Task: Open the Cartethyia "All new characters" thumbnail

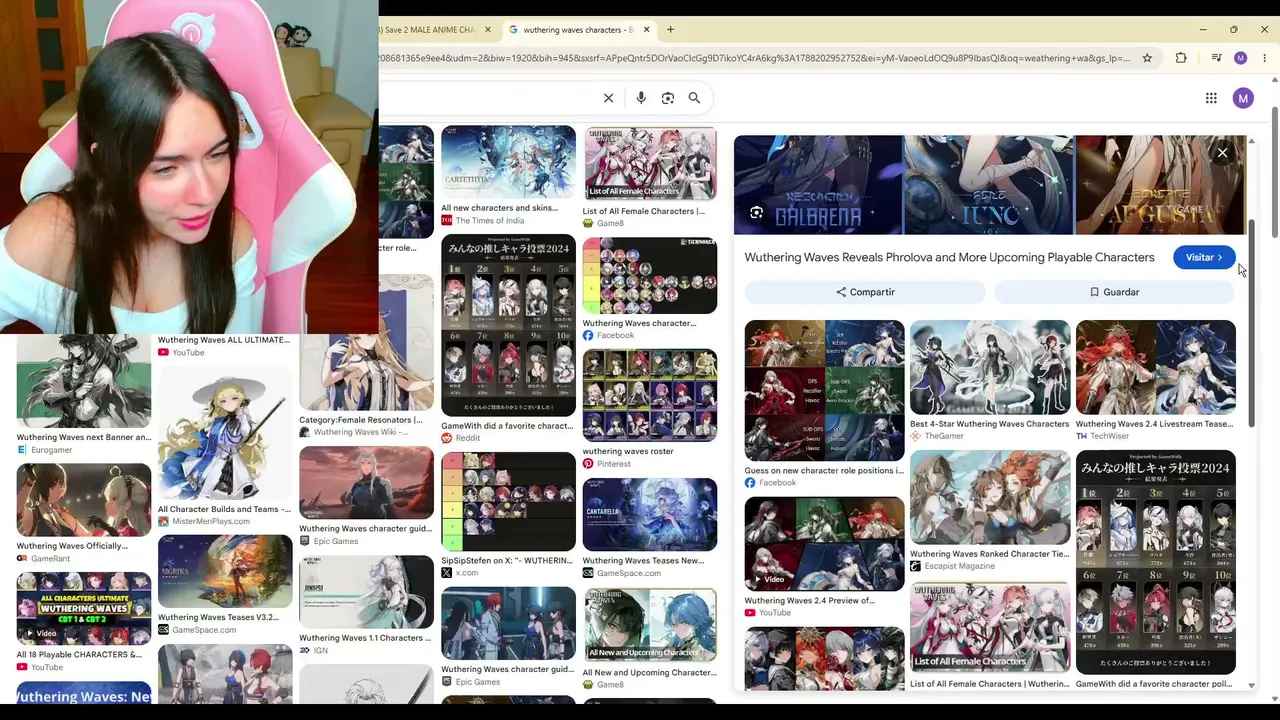Action: point(508,162)
